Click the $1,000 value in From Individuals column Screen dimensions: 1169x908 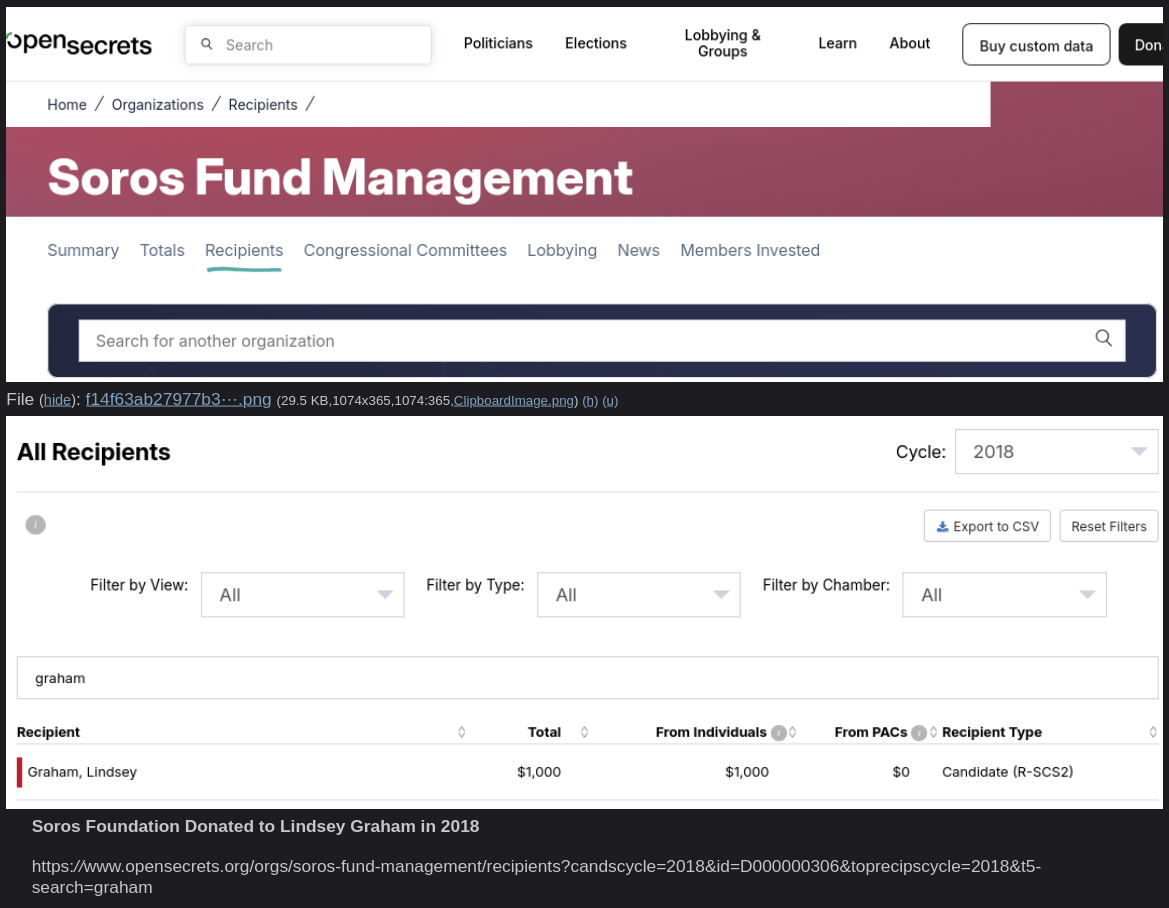(747, 772)
